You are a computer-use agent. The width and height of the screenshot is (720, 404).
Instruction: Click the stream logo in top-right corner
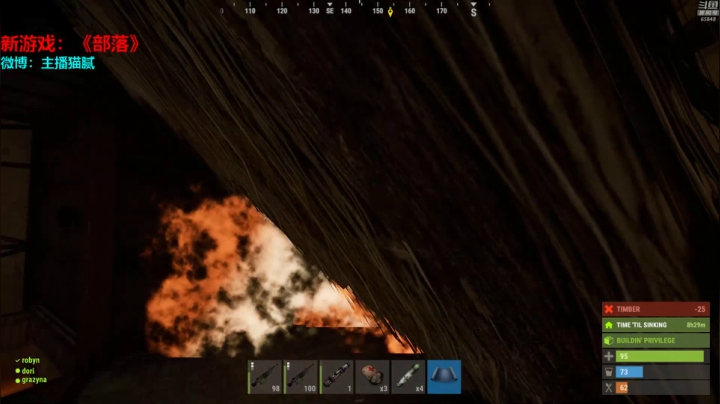(x=708, y=11)
